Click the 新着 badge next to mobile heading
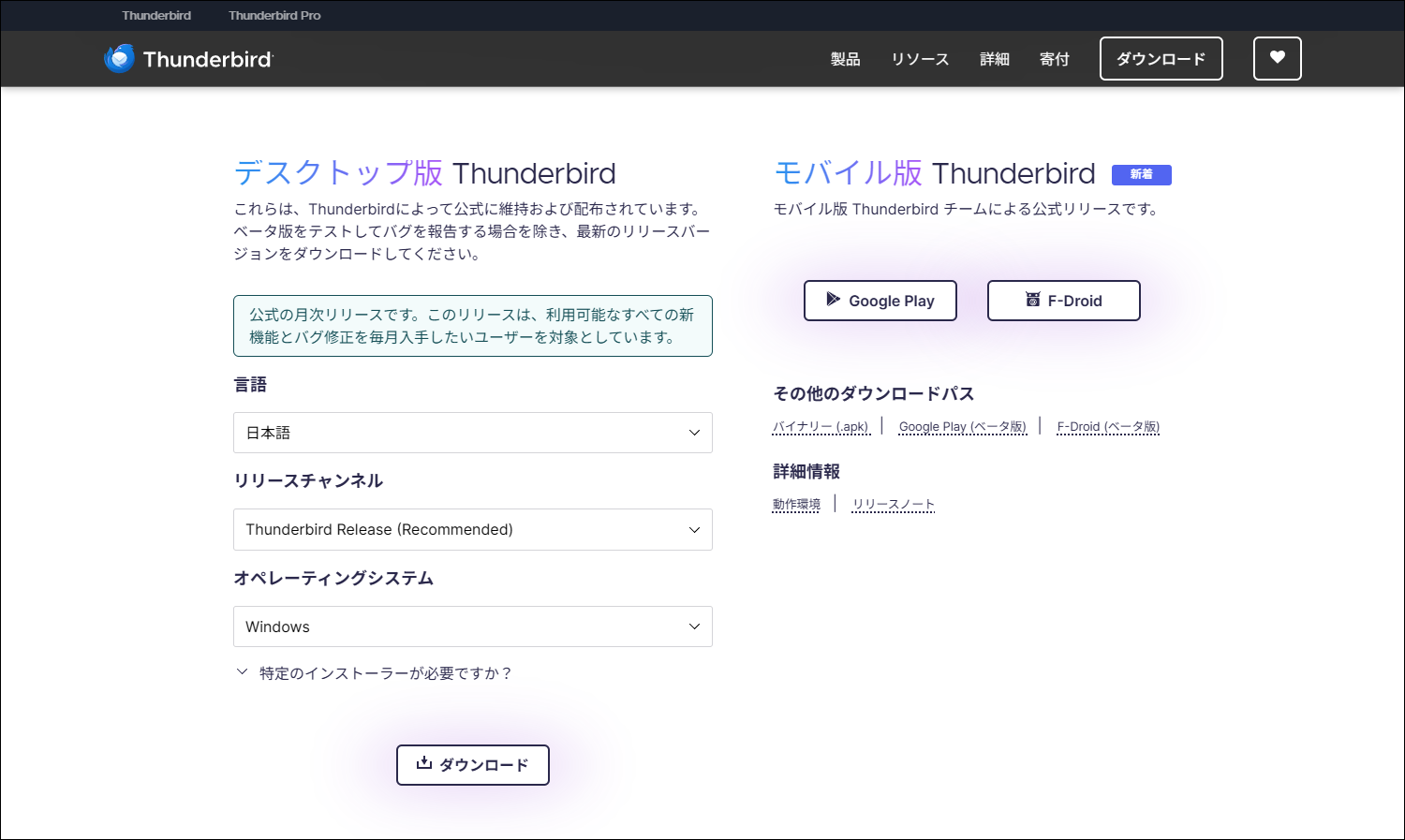The image size is (1405, 840). coord(1141,174)
